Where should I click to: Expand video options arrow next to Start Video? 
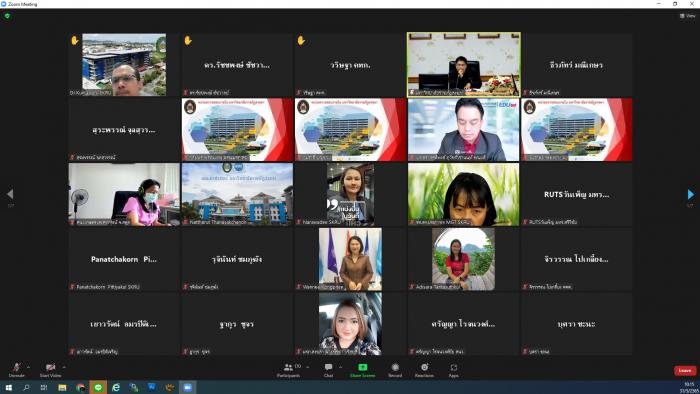coord(64,367)
